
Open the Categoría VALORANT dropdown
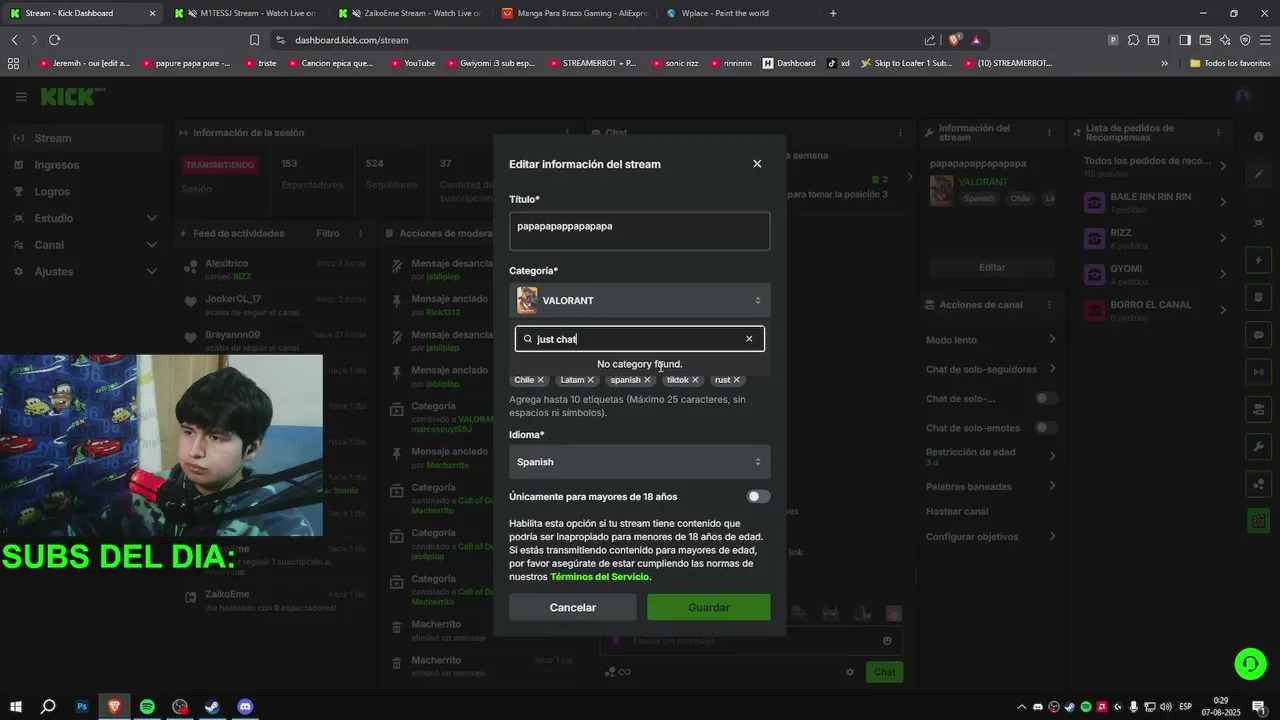click(x=639, y=301)
